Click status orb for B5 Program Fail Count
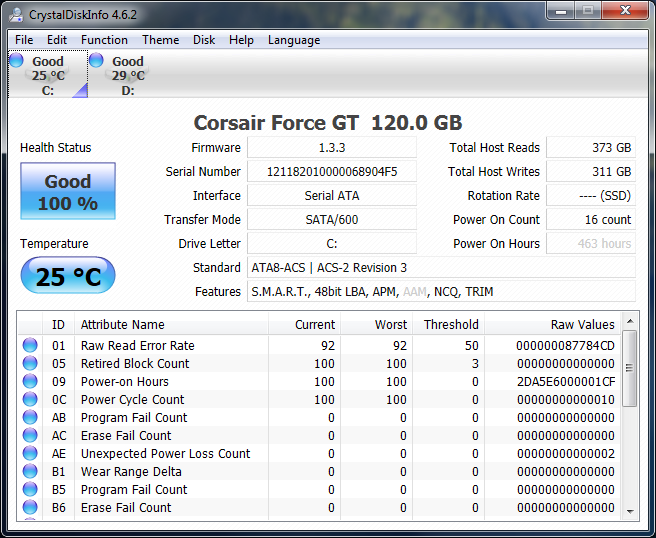This screenshot has height=538, width=656. click(x=30, y=489)
